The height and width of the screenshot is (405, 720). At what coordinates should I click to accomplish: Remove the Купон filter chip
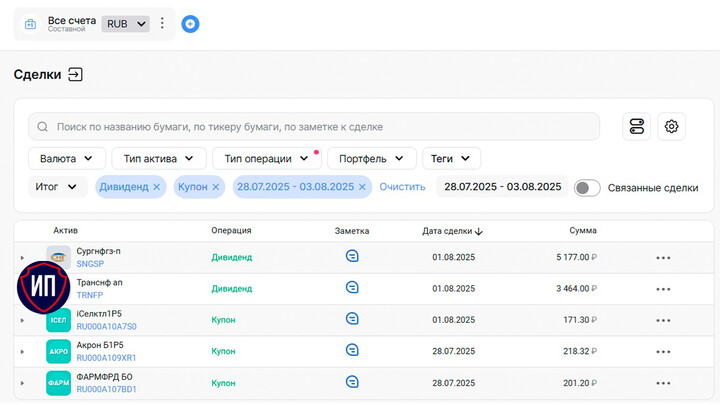(x=217, y=187)
